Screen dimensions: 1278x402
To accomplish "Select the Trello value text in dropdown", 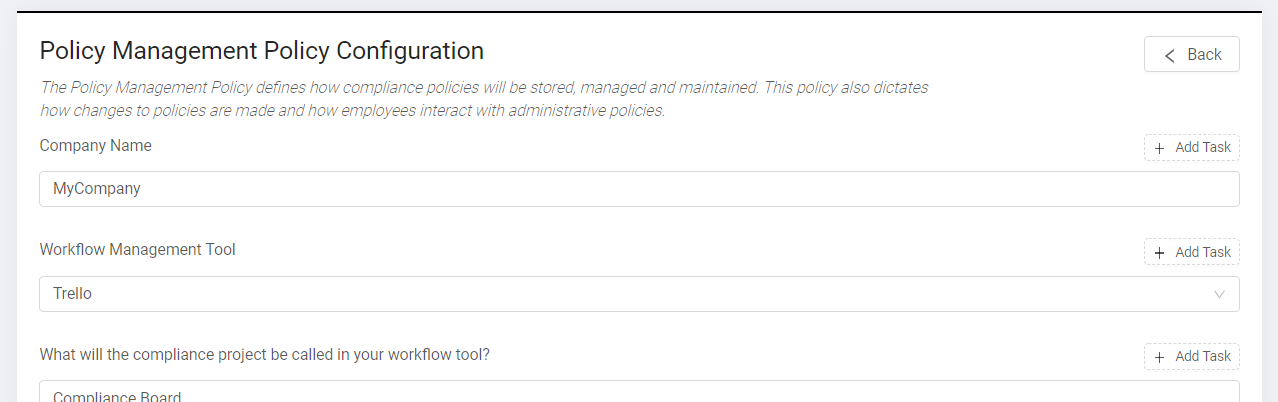I will click(73, 294).
